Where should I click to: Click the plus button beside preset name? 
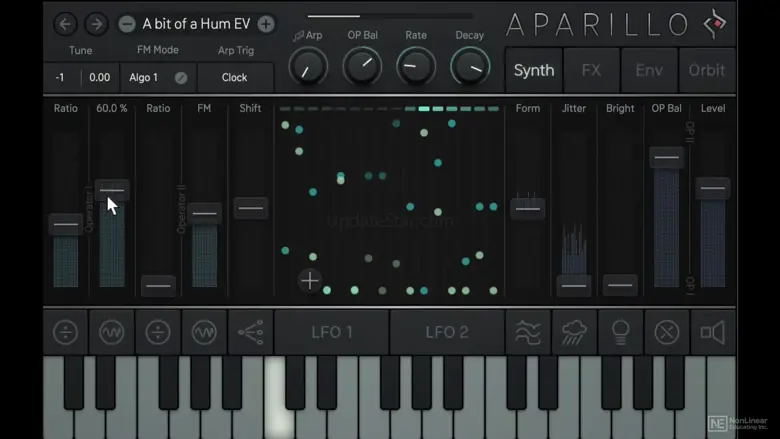tap(266, 24)
